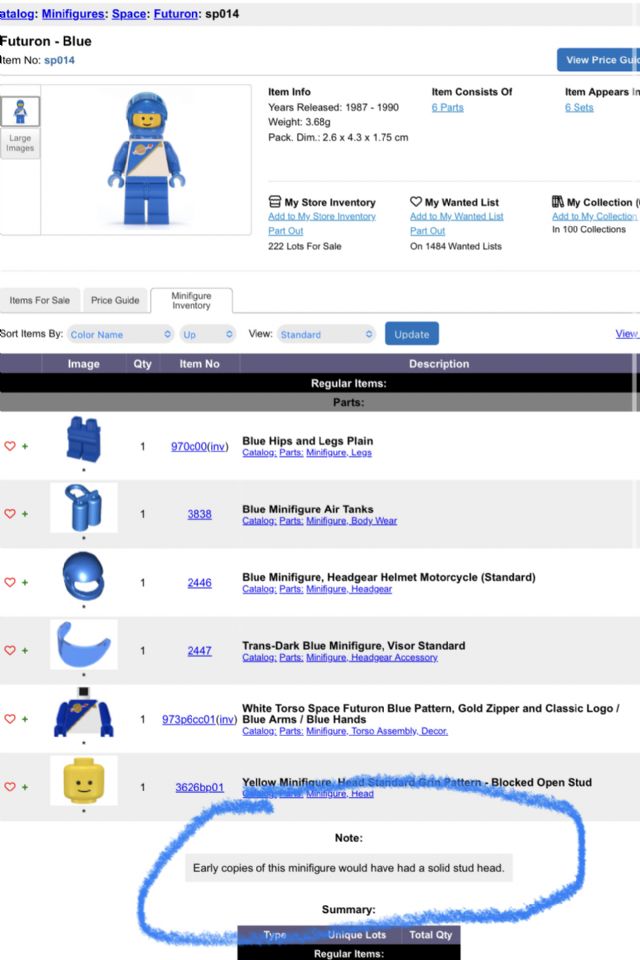Click the heart icon beside the White Torso row
This screenshot has width=640, height=960.
[10, 718]
